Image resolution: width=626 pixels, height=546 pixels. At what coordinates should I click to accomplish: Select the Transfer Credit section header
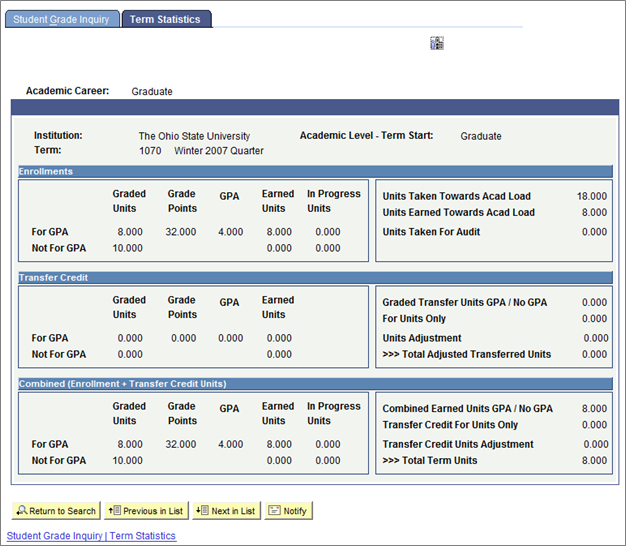pyautogui.click(x=315, y=277)
